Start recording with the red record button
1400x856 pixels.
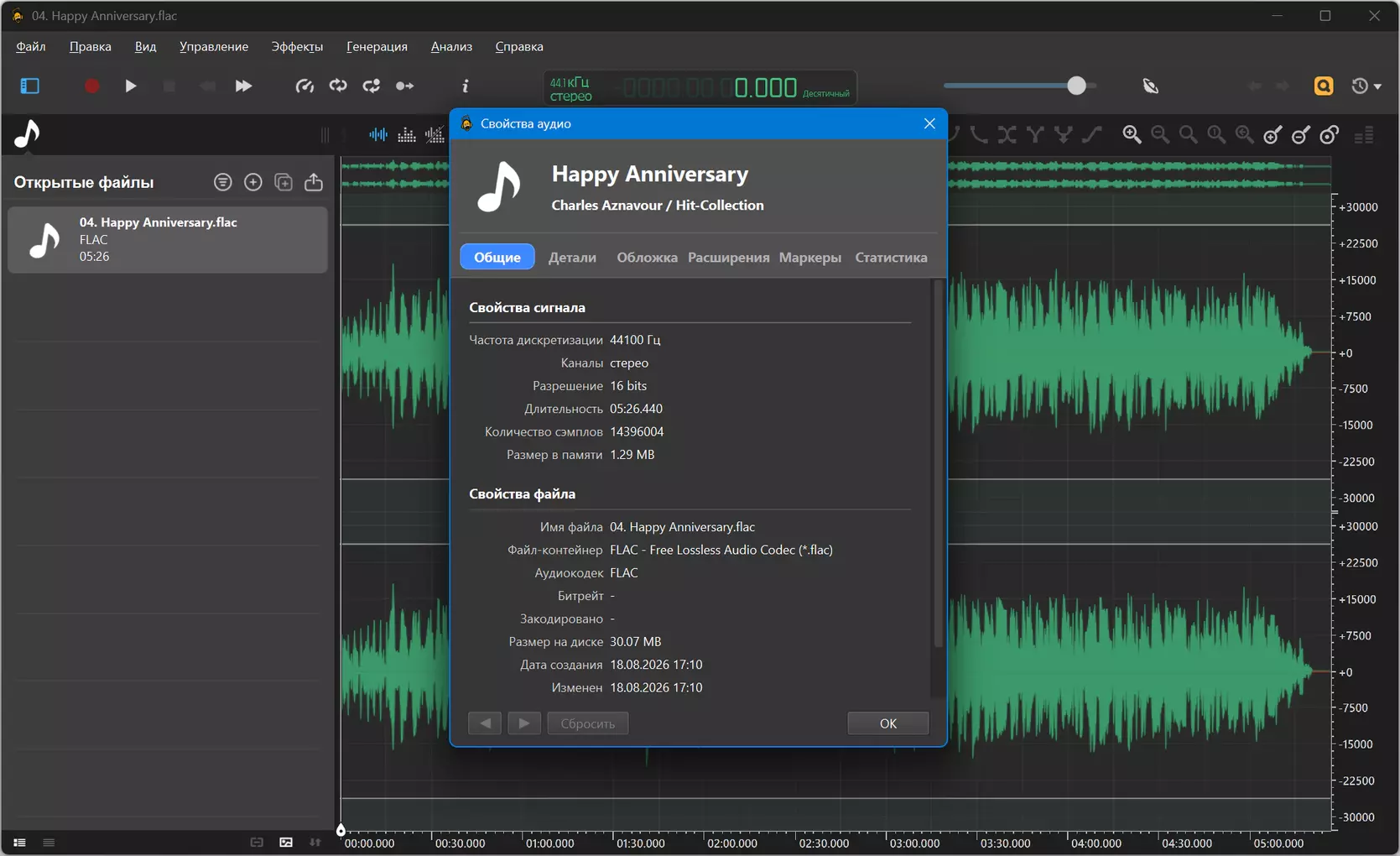pyautogui.click(x=91, y=86)
